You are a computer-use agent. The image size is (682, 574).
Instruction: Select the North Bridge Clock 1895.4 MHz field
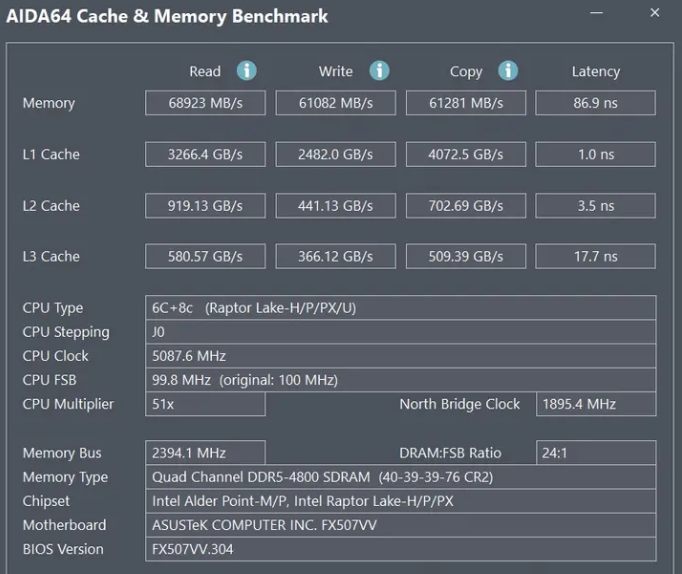[596, 404]
